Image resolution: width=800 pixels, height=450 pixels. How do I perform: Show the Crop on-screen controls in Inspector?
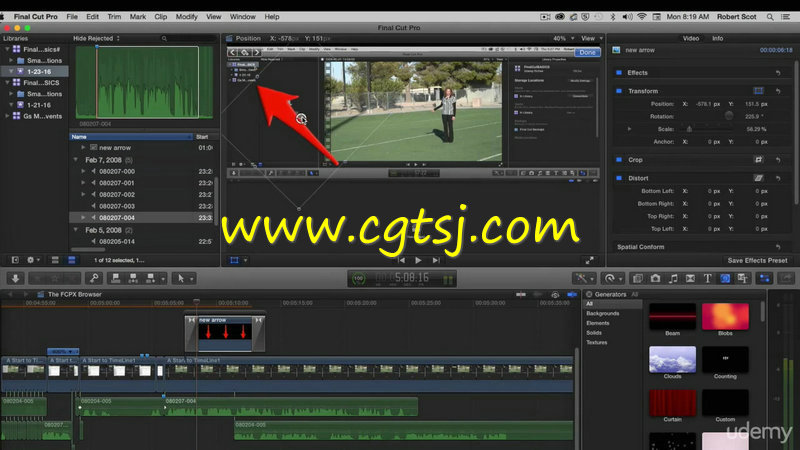pos(759,160)
